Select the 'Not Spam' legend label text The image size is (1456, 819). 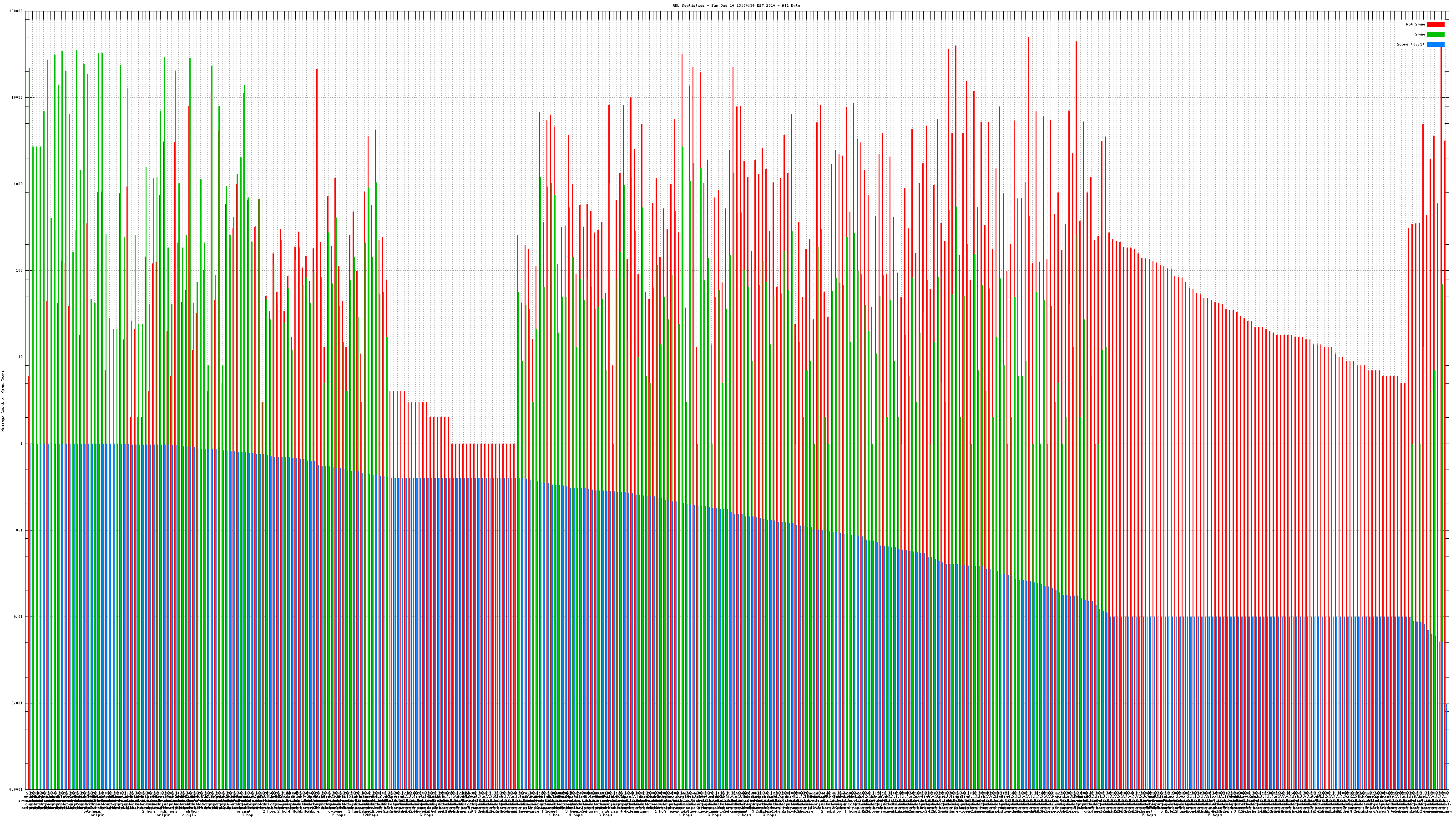click(1416, 24)
